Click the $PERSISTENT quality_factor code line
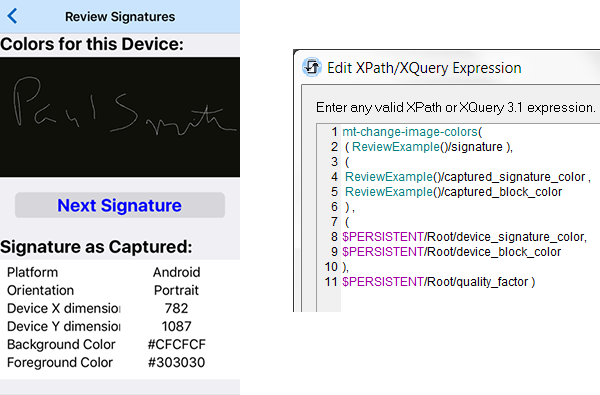Screen dimensions: 600x395 439,282
